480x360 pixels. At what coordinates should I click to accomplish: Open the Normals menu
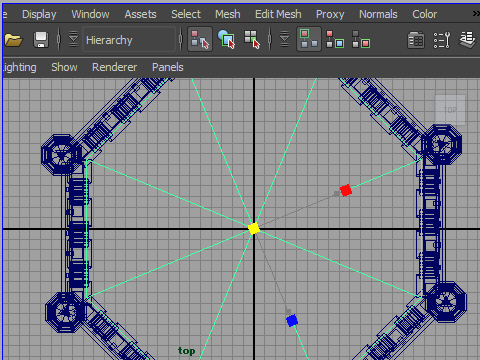pyautogui.click(x=378, y=14)
